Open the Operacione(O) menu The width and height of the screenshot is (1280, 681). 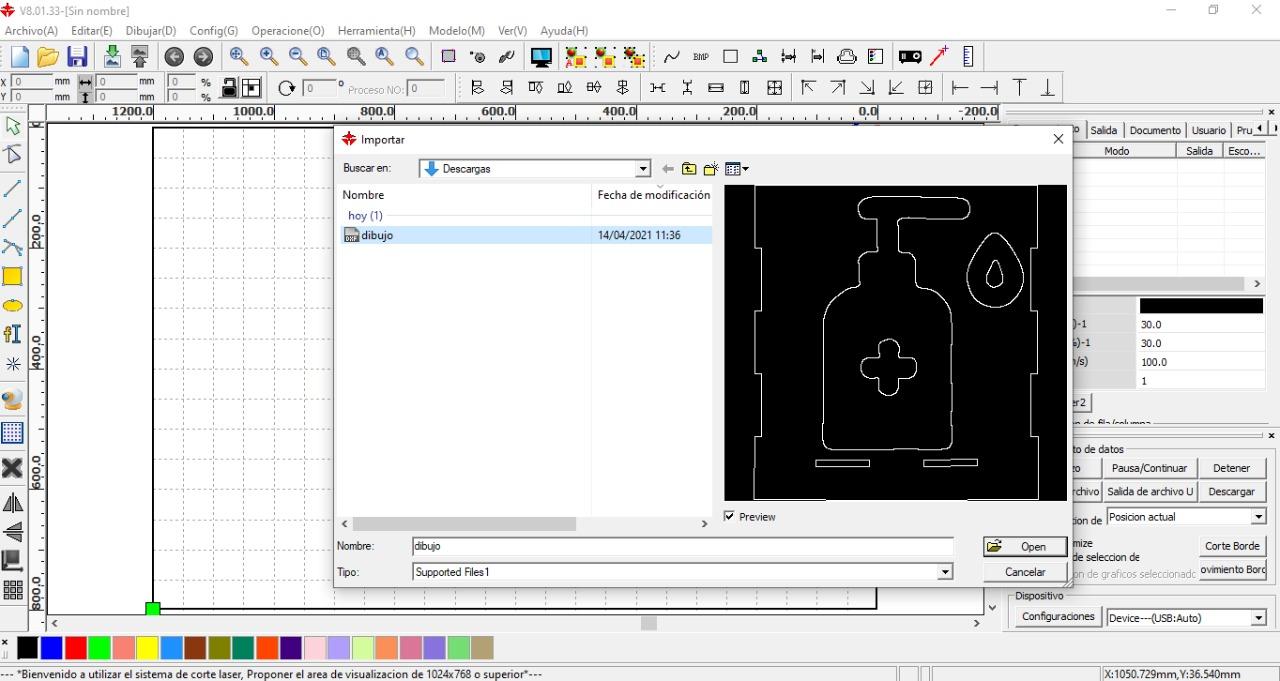pyautogui.click(x=288, y=31)
